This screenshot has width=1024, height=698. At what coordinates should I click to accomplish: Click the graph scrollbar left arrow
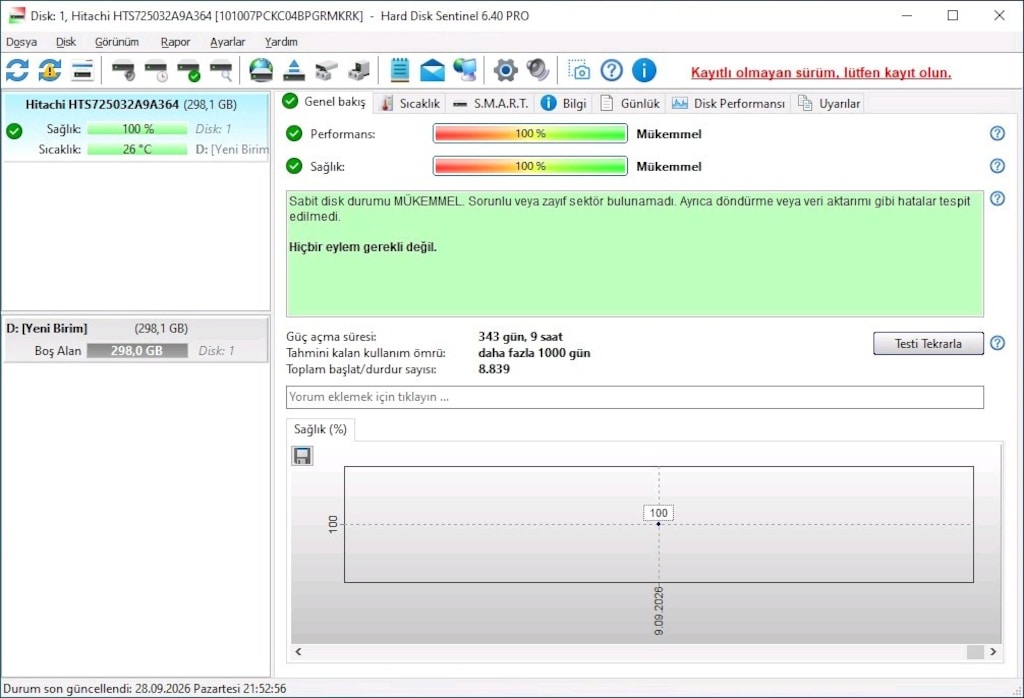click(x=298, y=652)
